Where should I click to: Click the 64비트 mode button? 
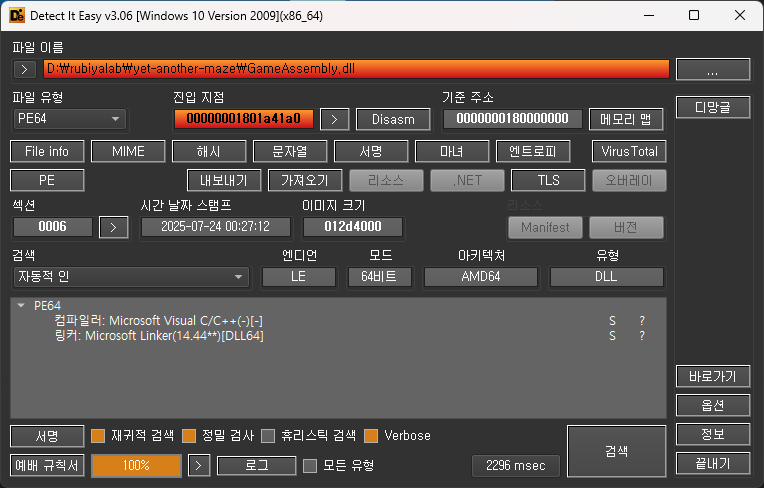pyautogui.click(x=379, y=277)
